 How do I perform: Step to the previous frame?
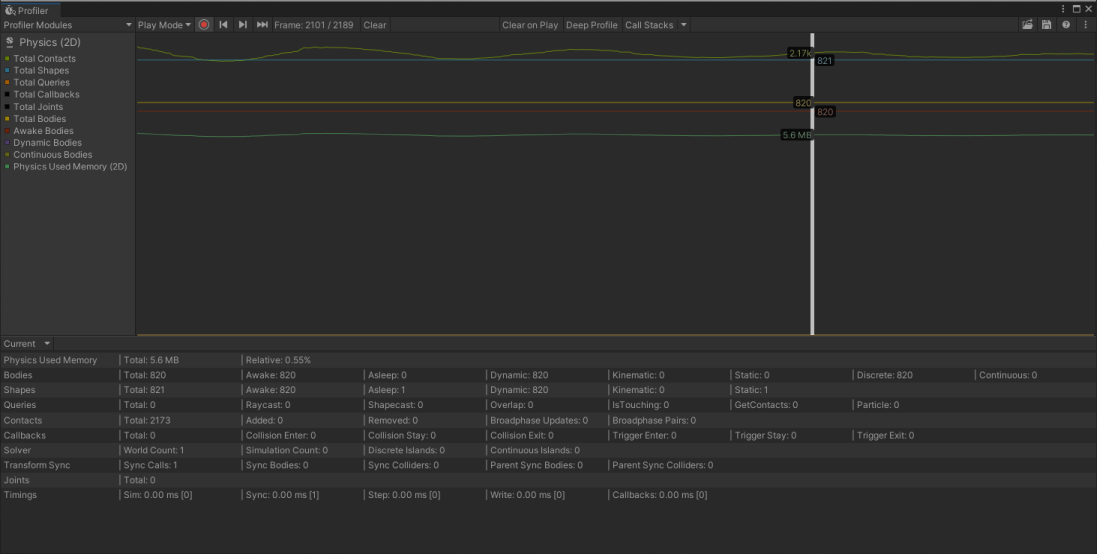pos(223,25)
